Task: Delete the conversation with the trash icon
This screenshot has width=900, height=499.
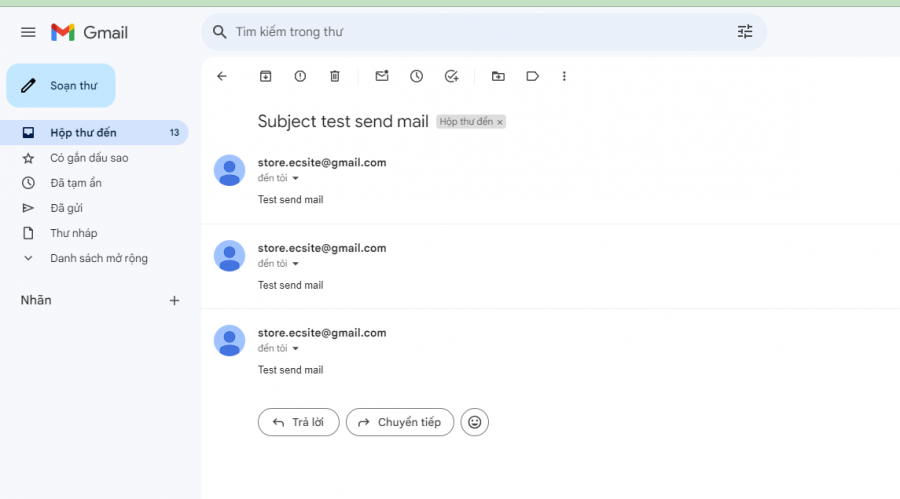Action: coord(335,76)
